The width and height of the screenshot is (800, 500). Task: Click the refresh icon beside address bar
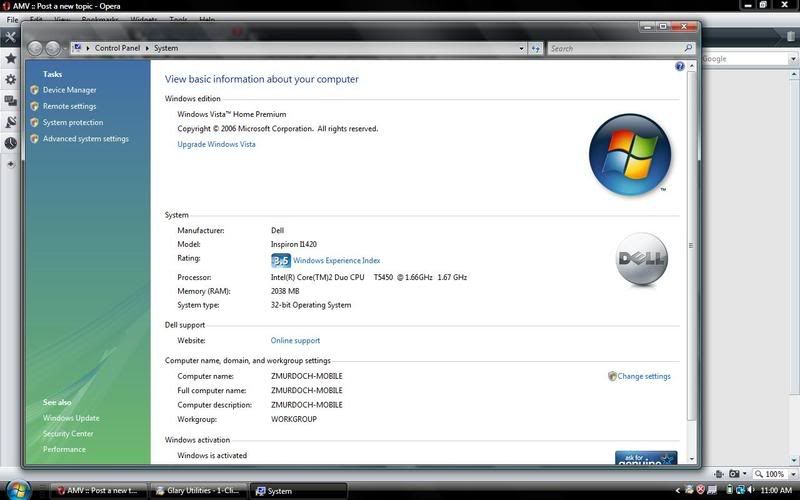(536, 48)
